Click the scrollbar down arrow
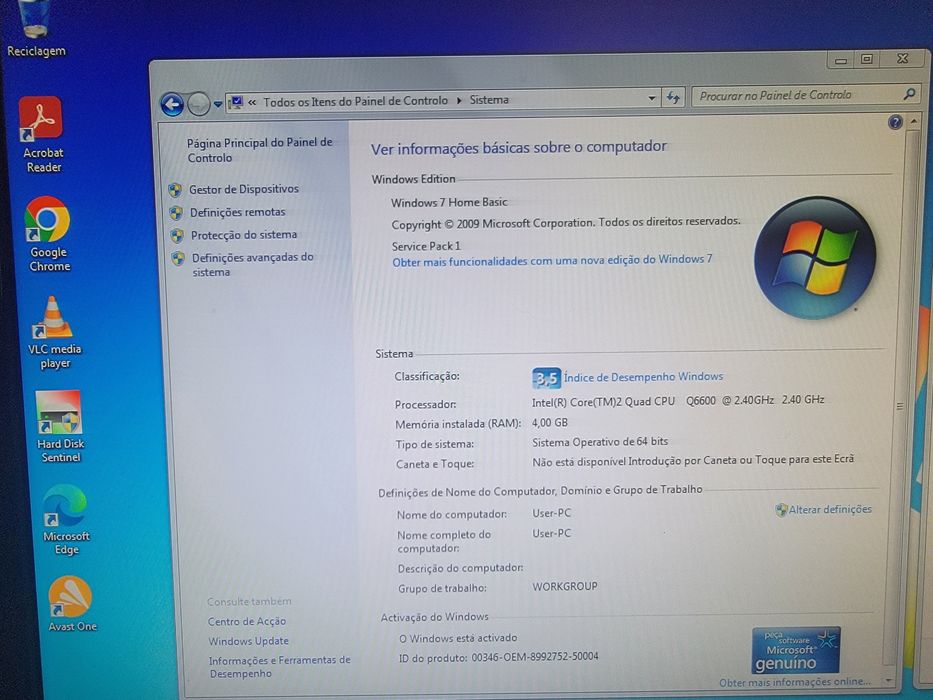The image size is (933, 700). [x=888, y=680]
